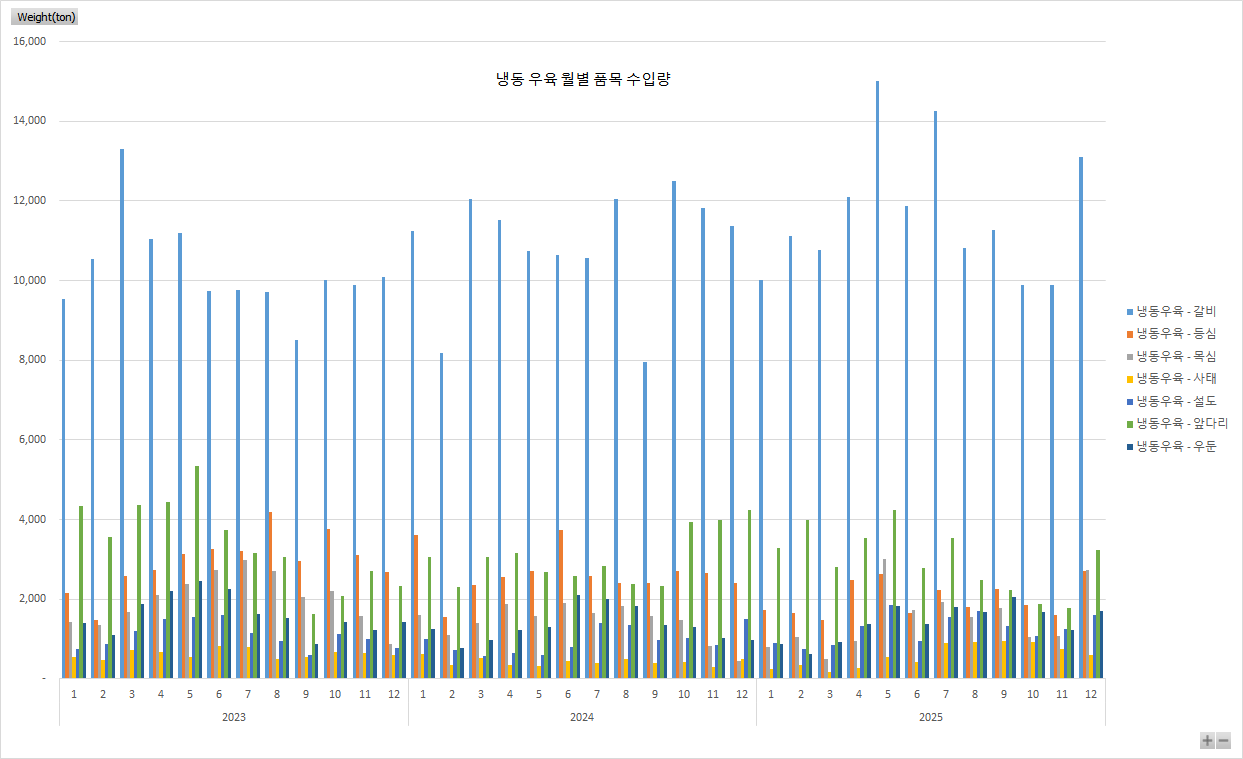
Task: Select the chart title 냉동 우육 월별 품목 수입량
Action: [x=582, y=79]
